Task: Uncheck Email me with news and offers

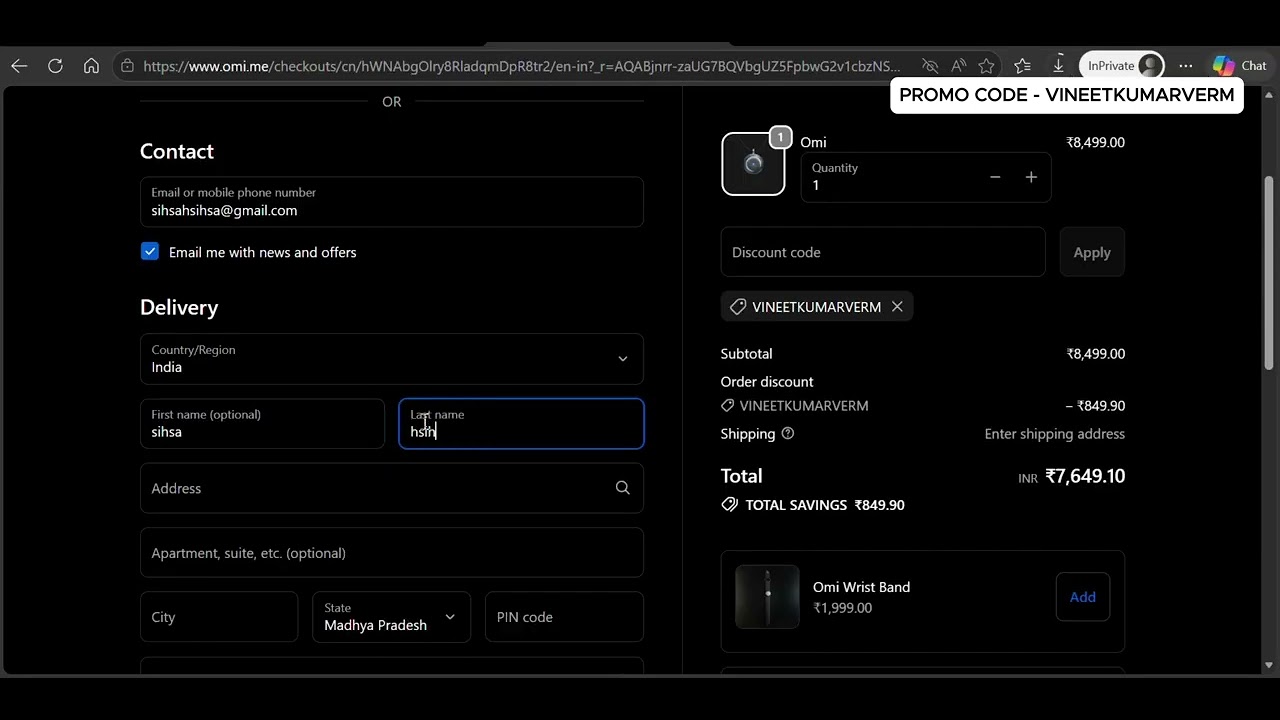Action: (150, 252)
